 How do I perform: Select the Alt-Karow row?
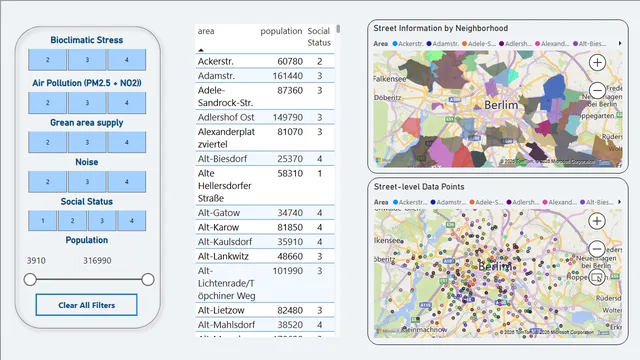coord(265,227)
